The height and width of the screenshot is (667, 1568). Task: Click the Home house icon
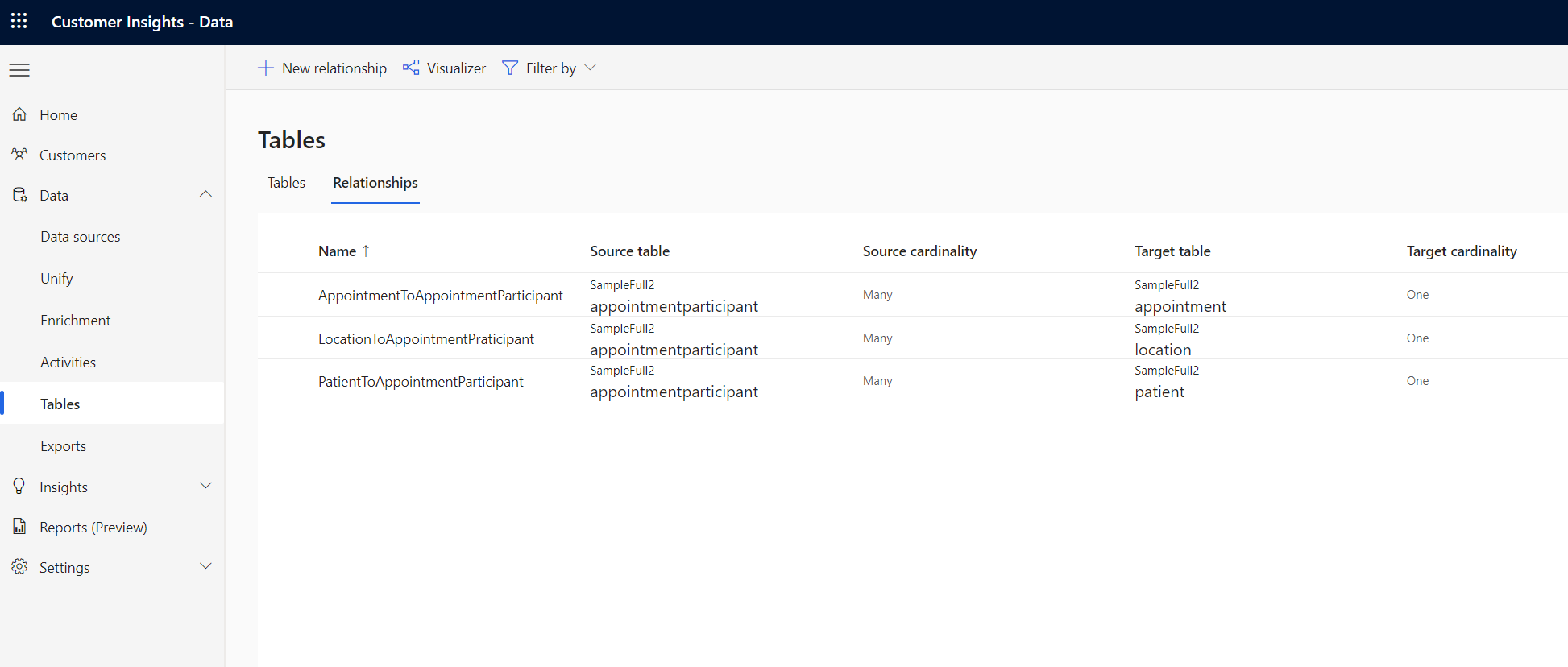19,114
